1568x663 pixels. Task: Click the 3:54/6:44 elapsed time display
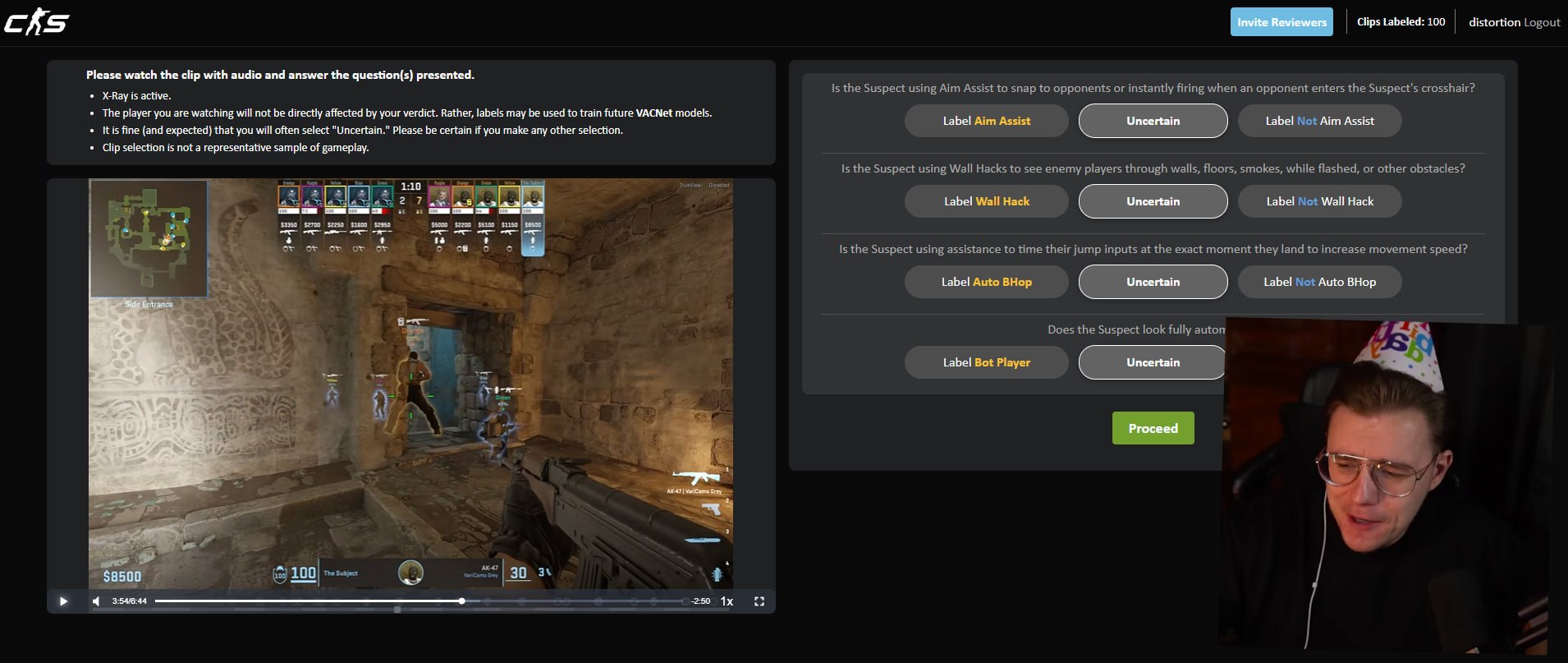click(x=129, y=601)
